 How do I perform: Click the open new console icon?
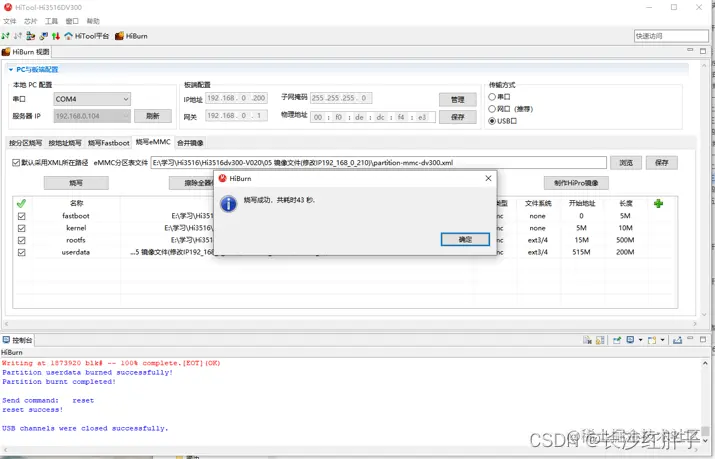(652, 340)
